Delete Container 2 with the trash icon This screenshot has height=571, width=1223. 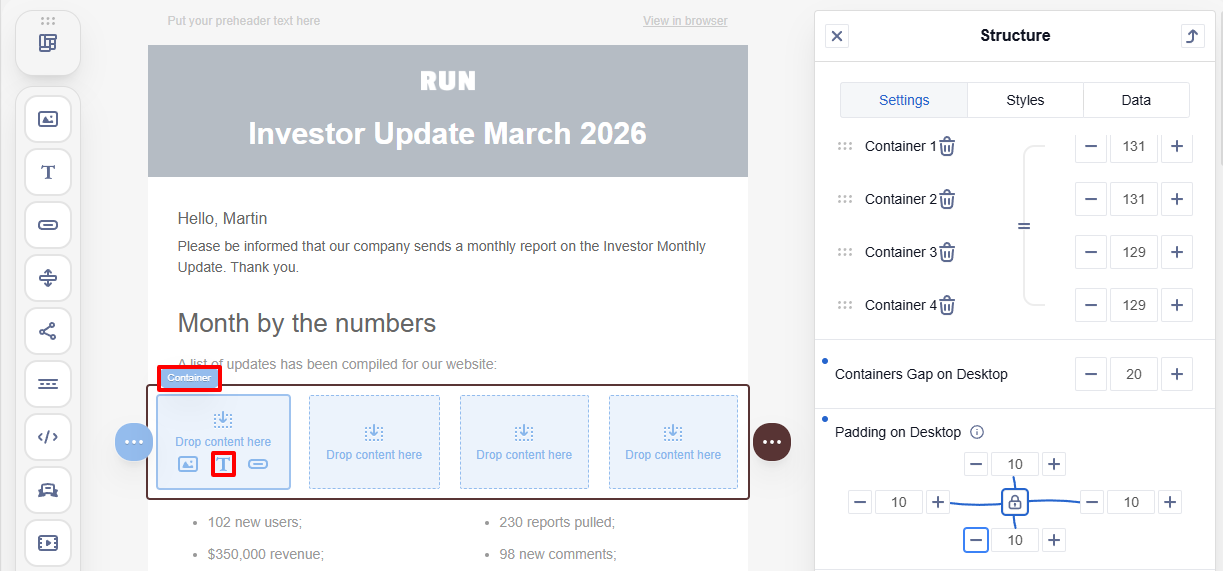[947, 199]
